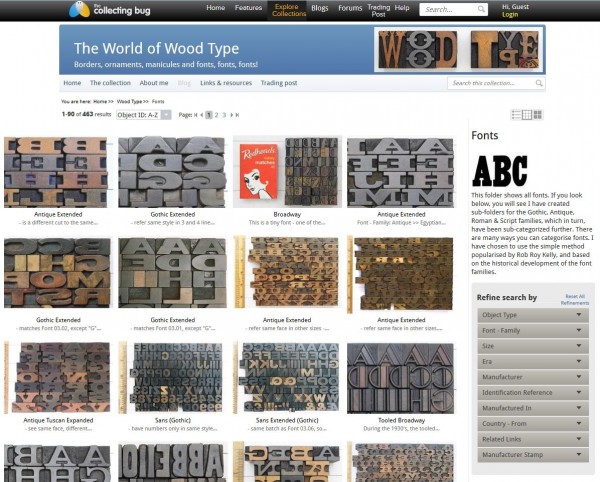Image resolution: width=600 pixels, height=482 pixels.
Task: Open Trading Post in top navigation
Action: click(378, 11)
